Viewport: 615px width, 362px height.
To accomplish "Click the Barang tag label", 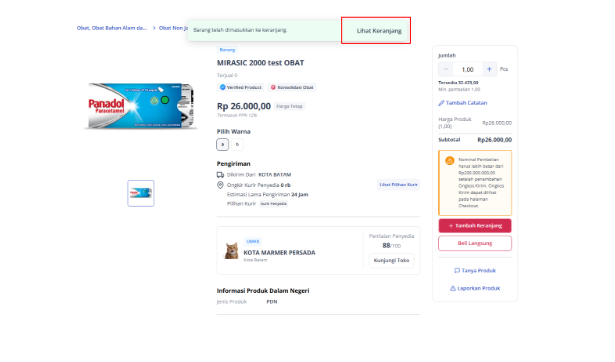I will click(227, 50).
